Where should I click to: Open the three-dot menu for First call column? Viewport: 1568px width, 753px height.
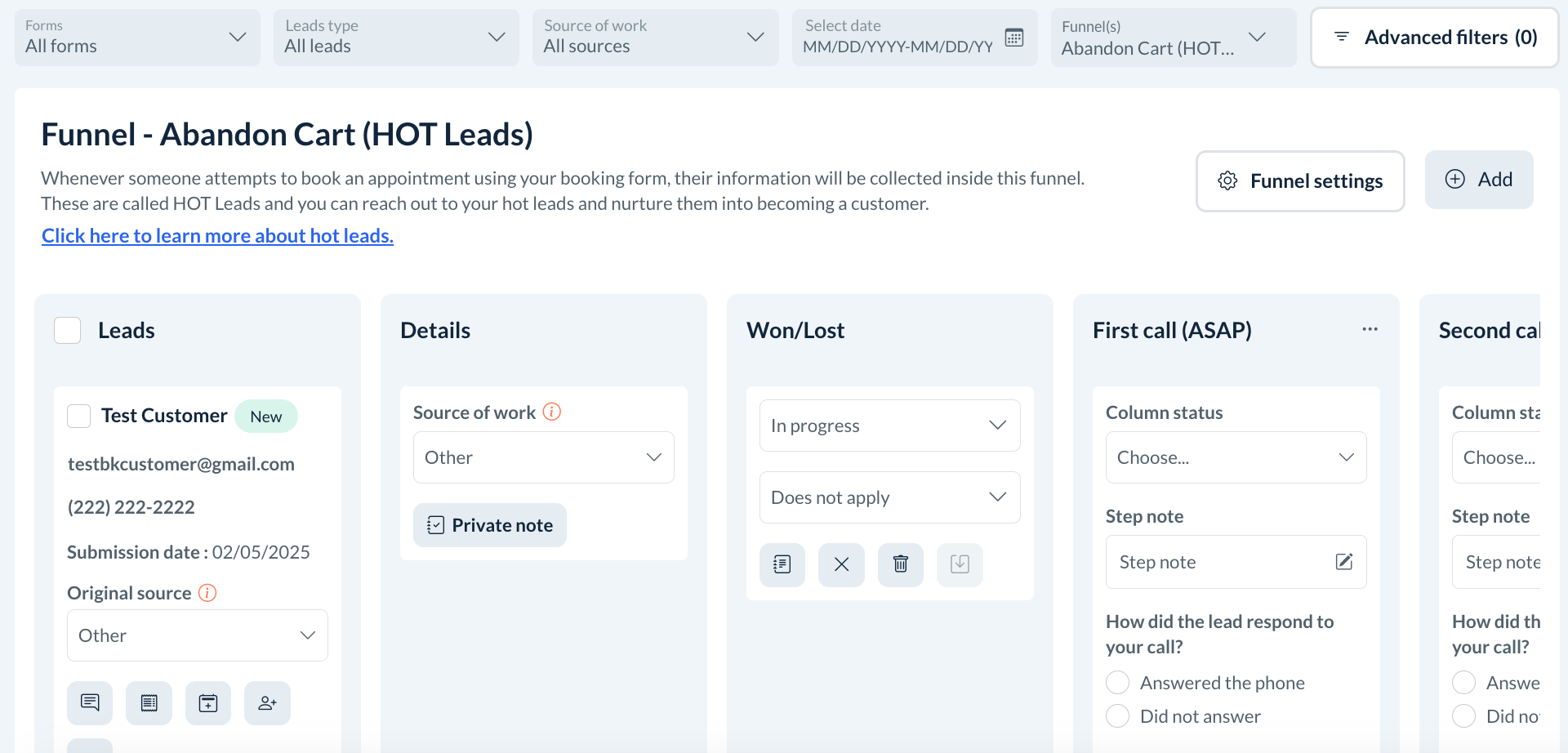(1370, 329)
